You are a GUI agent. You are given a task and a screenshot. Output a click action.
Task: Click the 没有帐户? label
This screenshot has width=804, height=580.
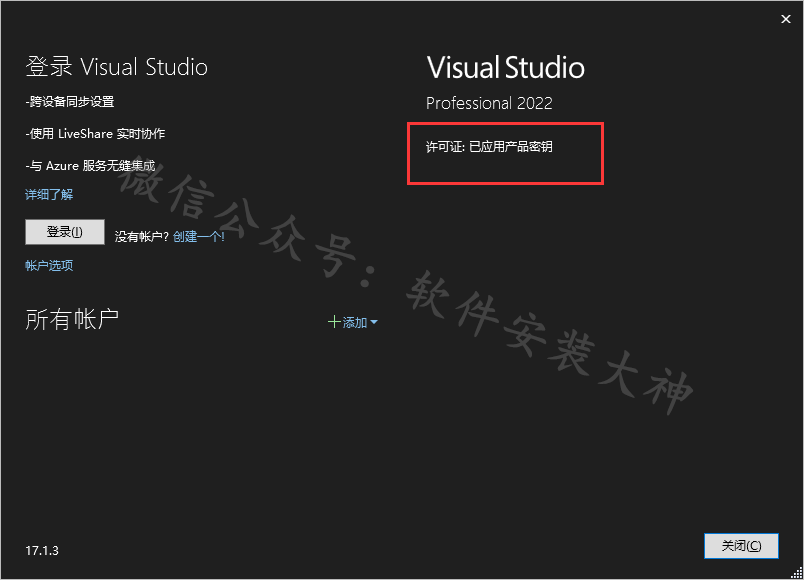coord(142,236)
